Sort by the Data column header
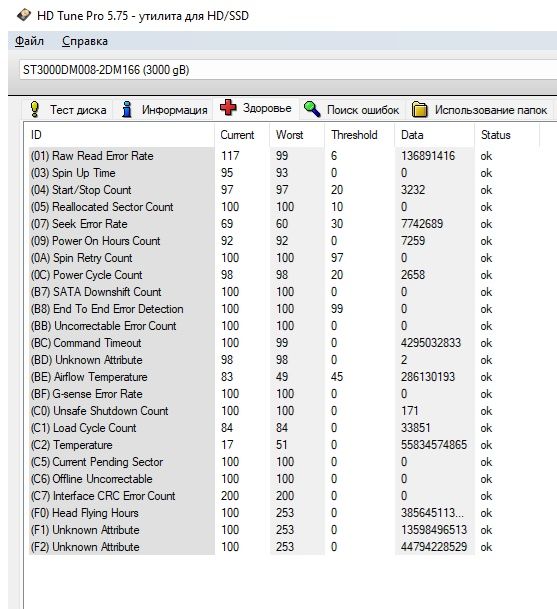The height and width of the screenshot is (609, 557). (434, 135)
